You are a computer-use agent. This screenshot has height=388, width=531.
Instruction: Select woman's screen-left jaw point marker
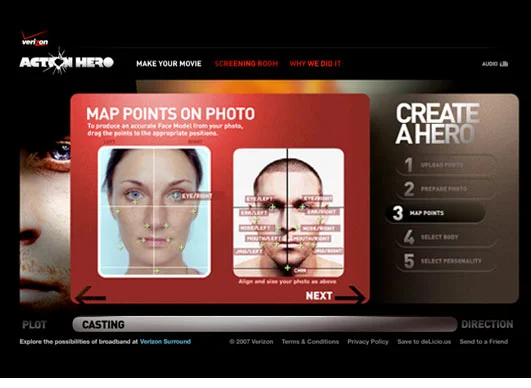point(120,247)
